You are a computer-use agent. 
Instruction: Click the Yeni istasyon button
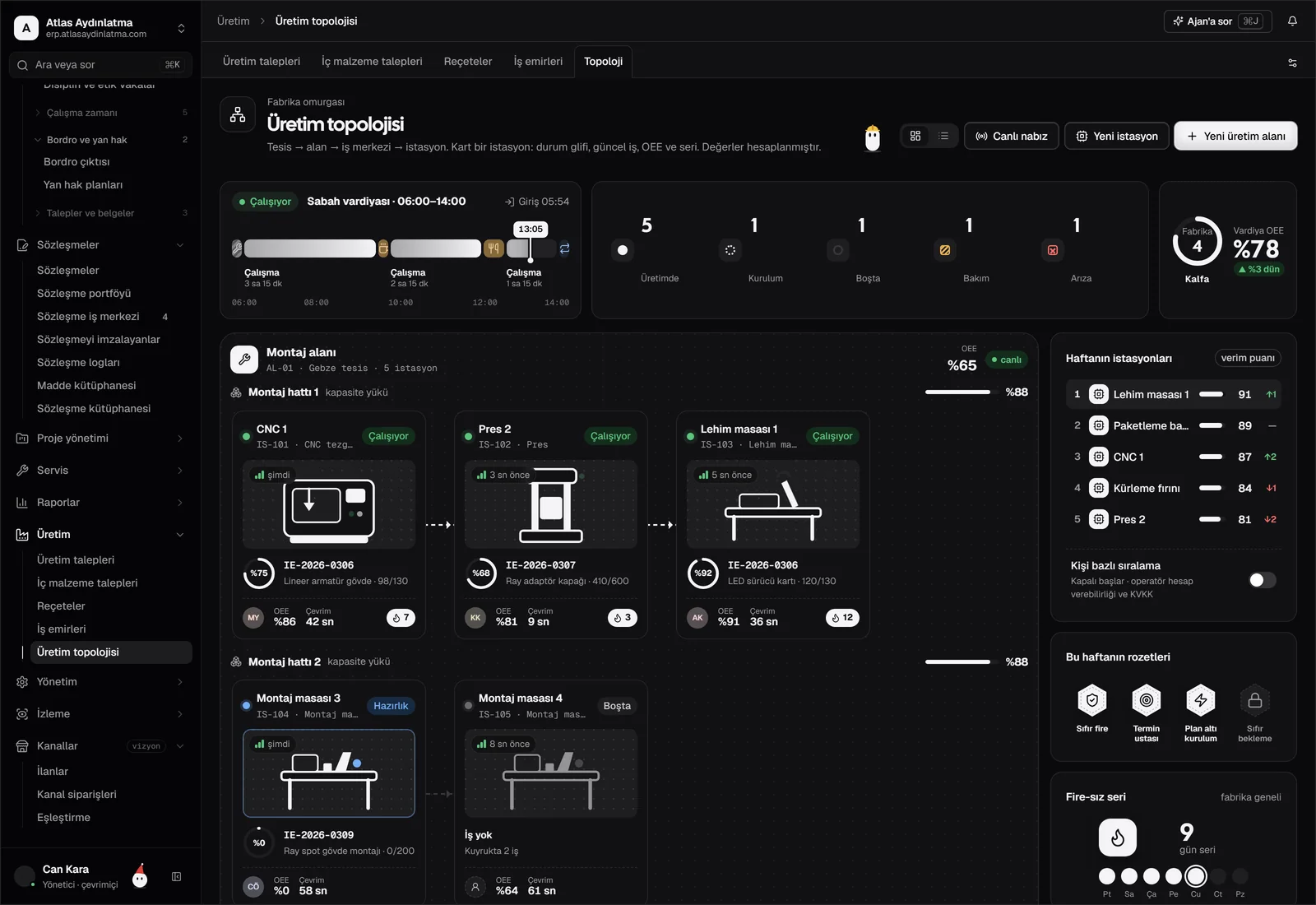[x=1116, y=136]
